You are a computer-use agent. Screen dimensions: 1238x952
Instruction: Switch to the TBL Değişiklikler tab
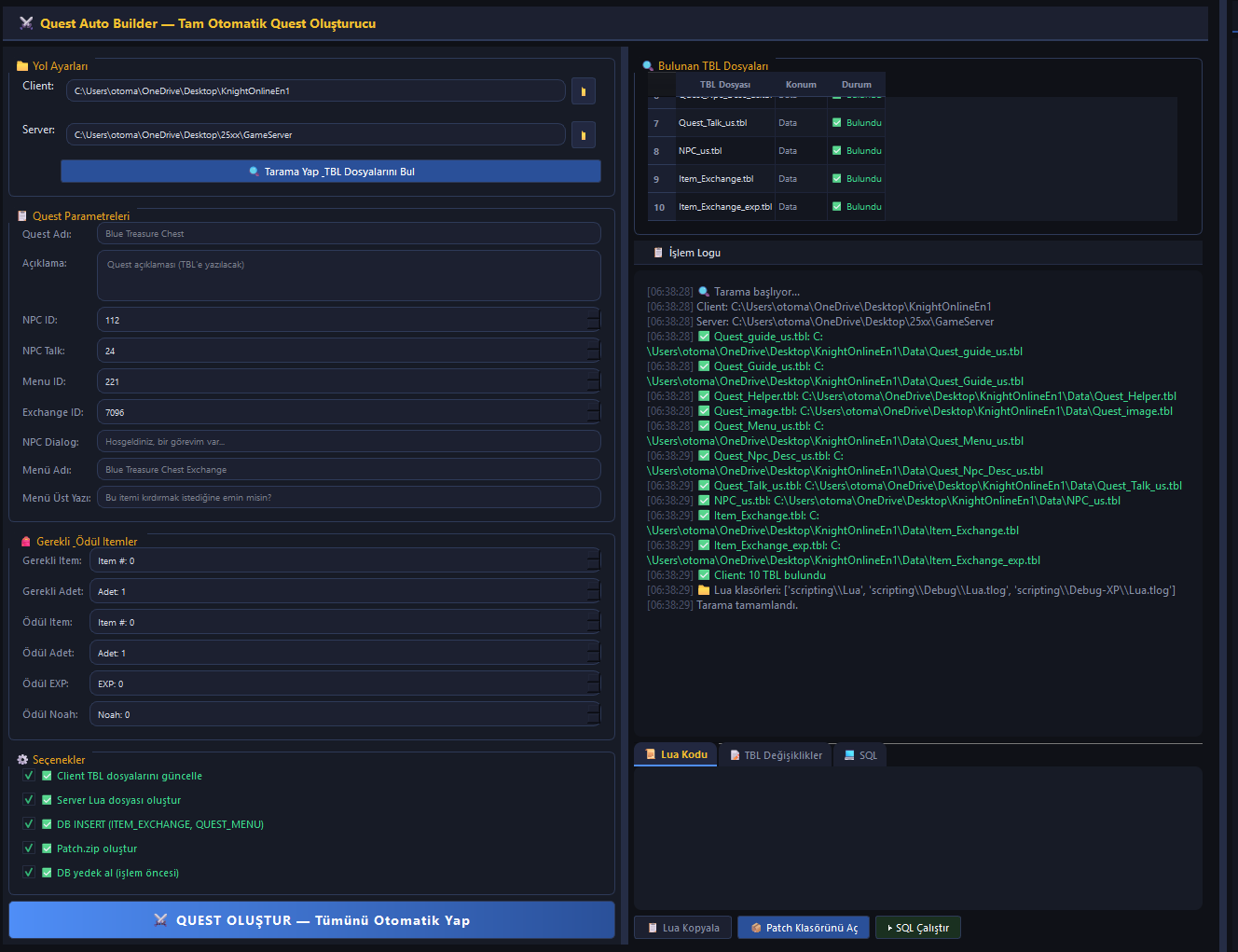(776, 755)
